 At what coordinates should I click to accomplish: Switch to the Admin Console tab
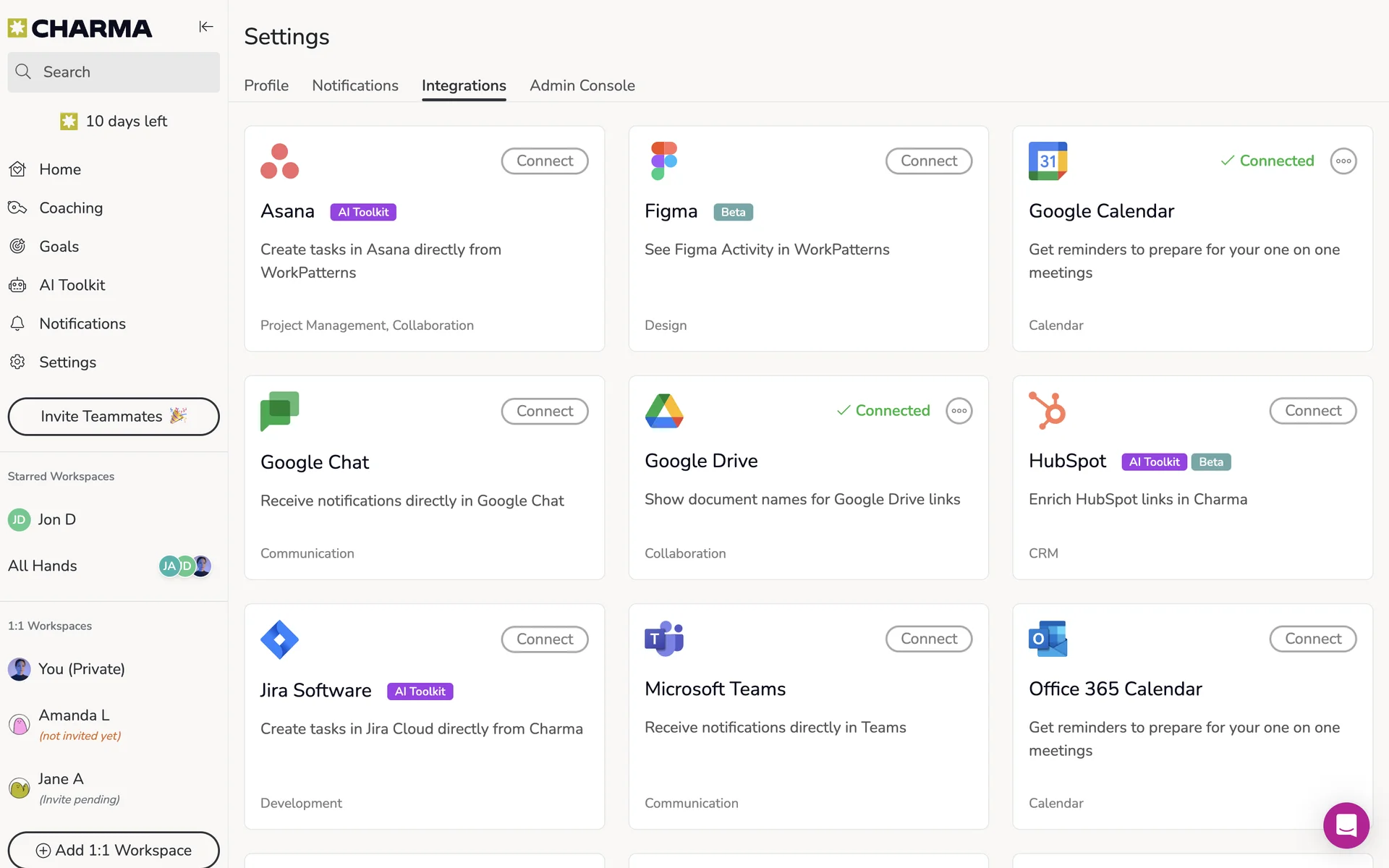582,85
